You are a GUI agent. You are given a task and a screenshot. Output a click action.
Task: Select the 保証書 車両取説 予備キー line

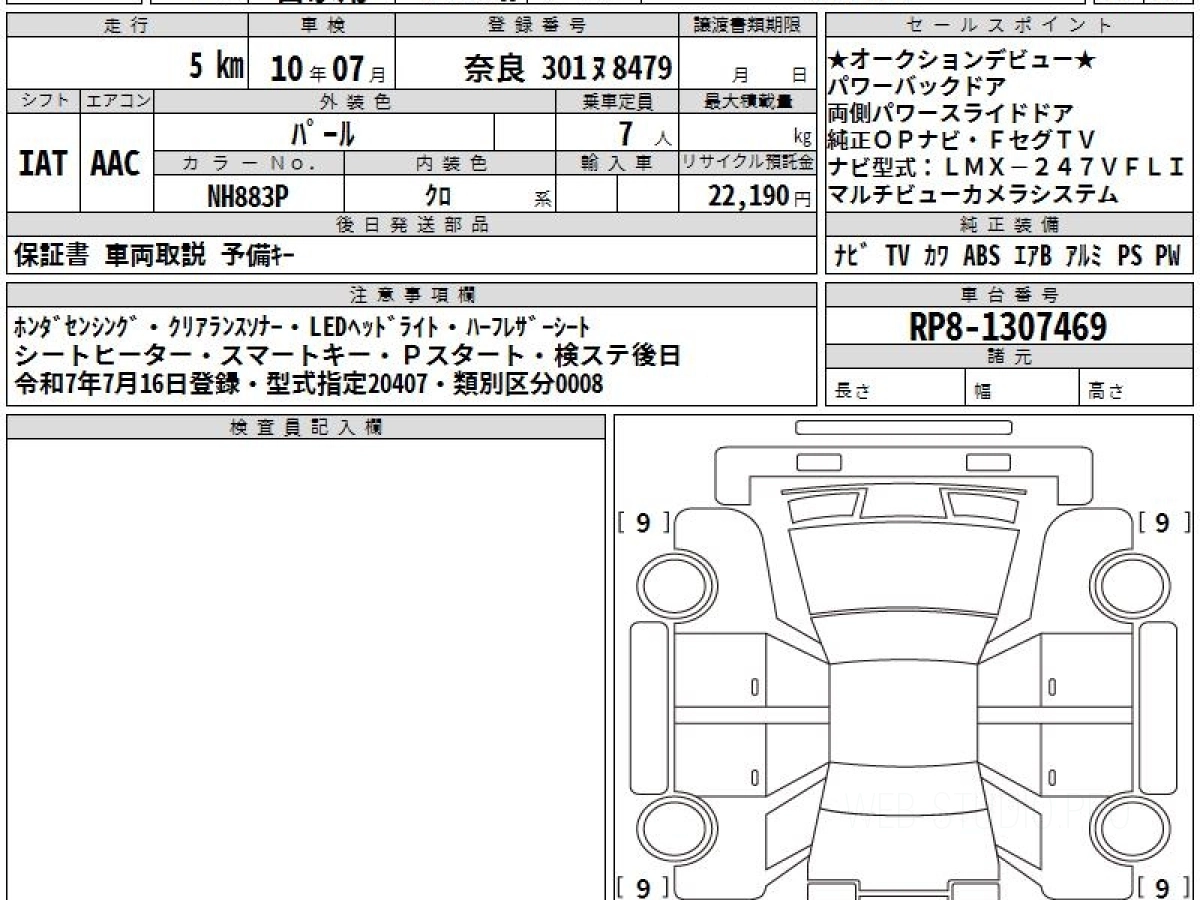click(155, 256)
